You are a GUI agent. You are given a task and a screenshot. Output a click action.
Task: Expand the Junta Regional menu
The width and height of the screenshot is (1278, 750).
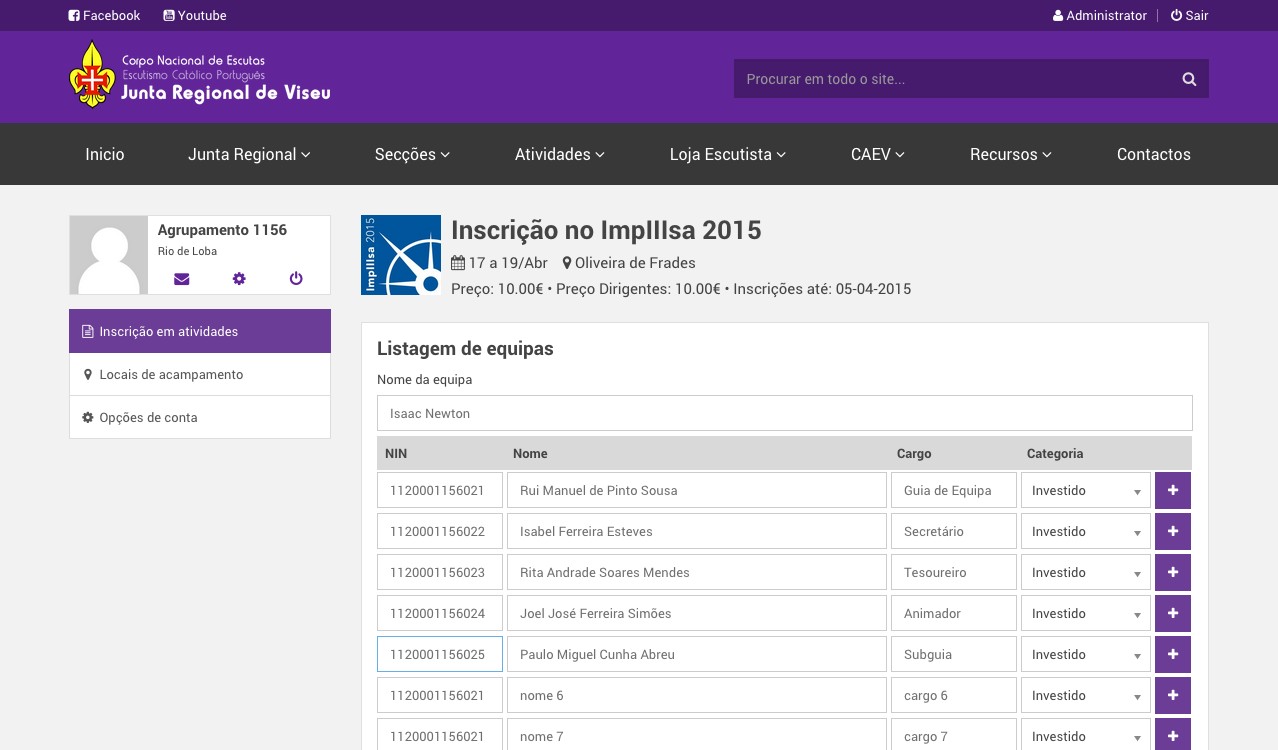pos(249,154)
